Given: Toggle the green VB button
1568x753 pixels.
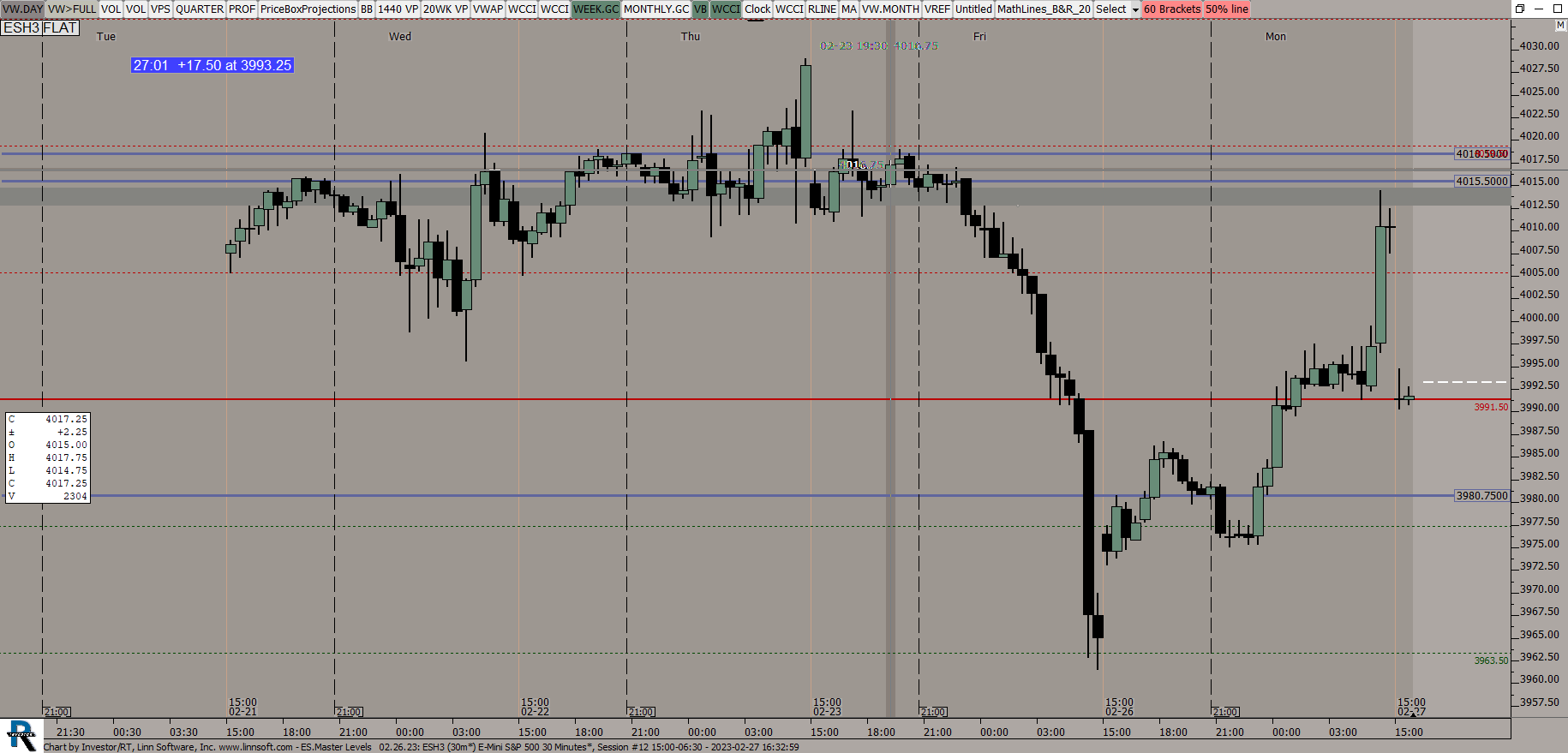Looking at the screenshot, I should pos(701,9).
